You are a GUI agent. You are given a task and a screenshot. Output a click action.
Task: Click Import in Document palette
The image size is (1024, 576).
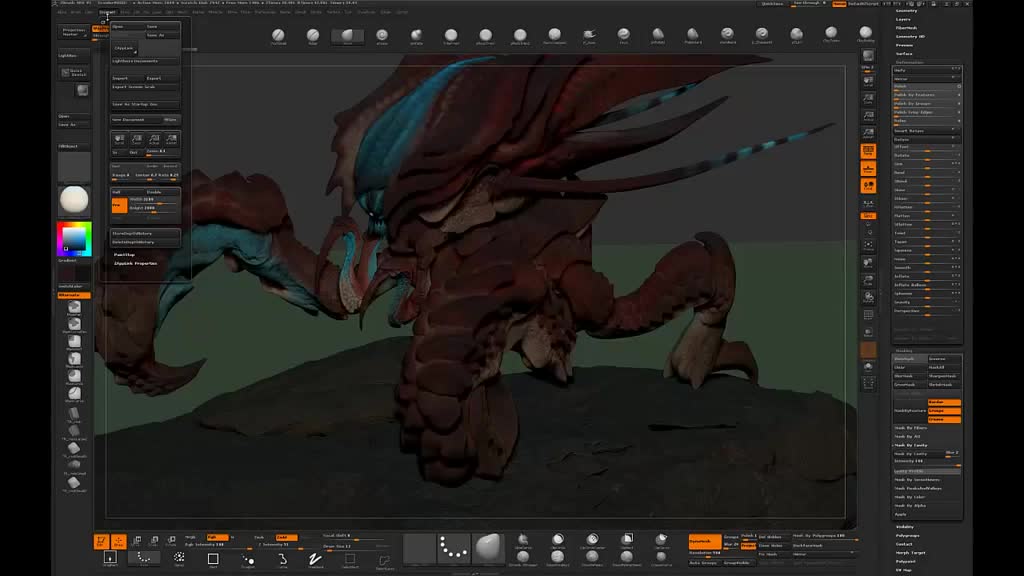tap(127, 78)
